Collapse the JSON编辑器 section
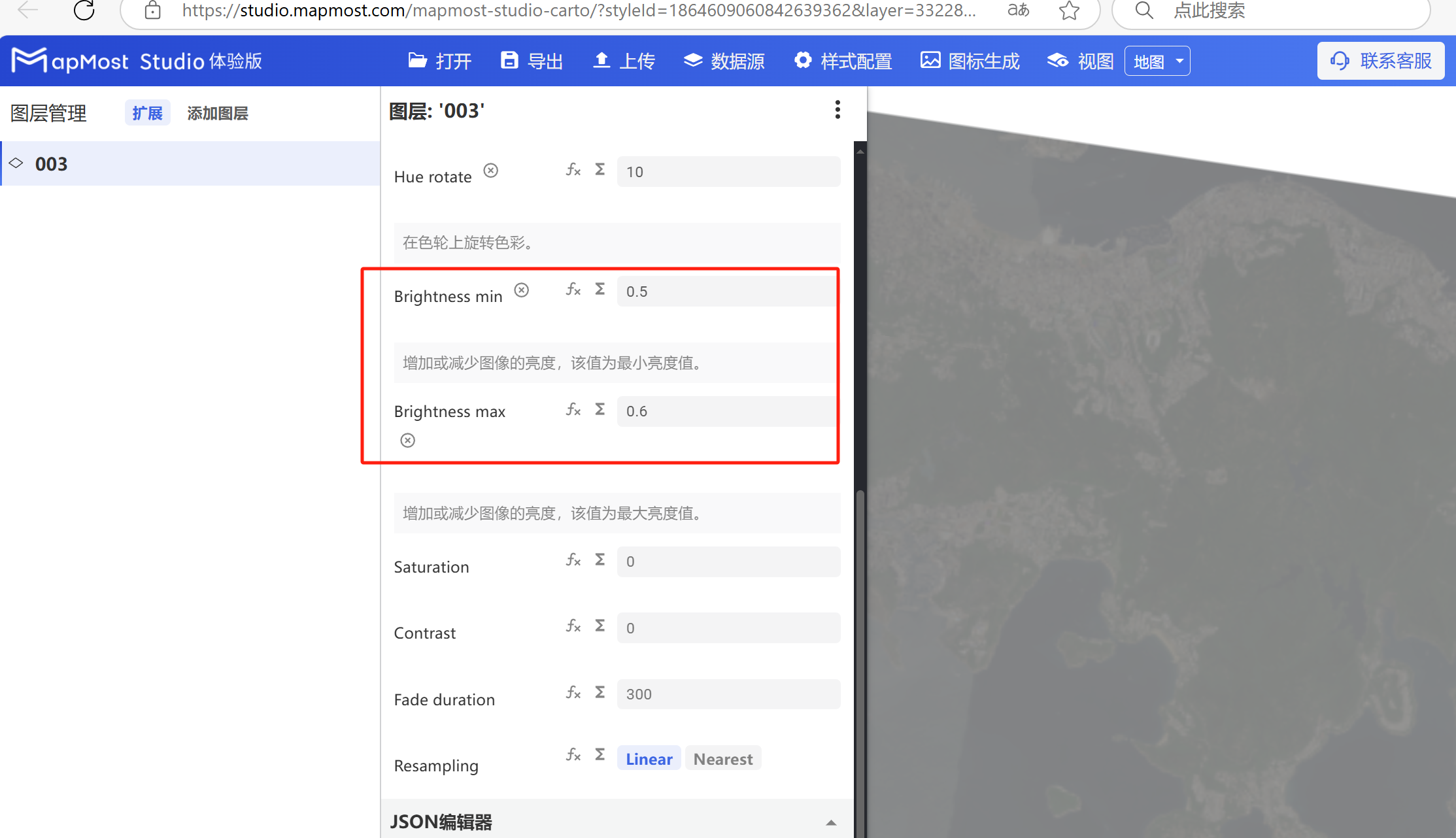1456x838 pixels. point(831,822)
